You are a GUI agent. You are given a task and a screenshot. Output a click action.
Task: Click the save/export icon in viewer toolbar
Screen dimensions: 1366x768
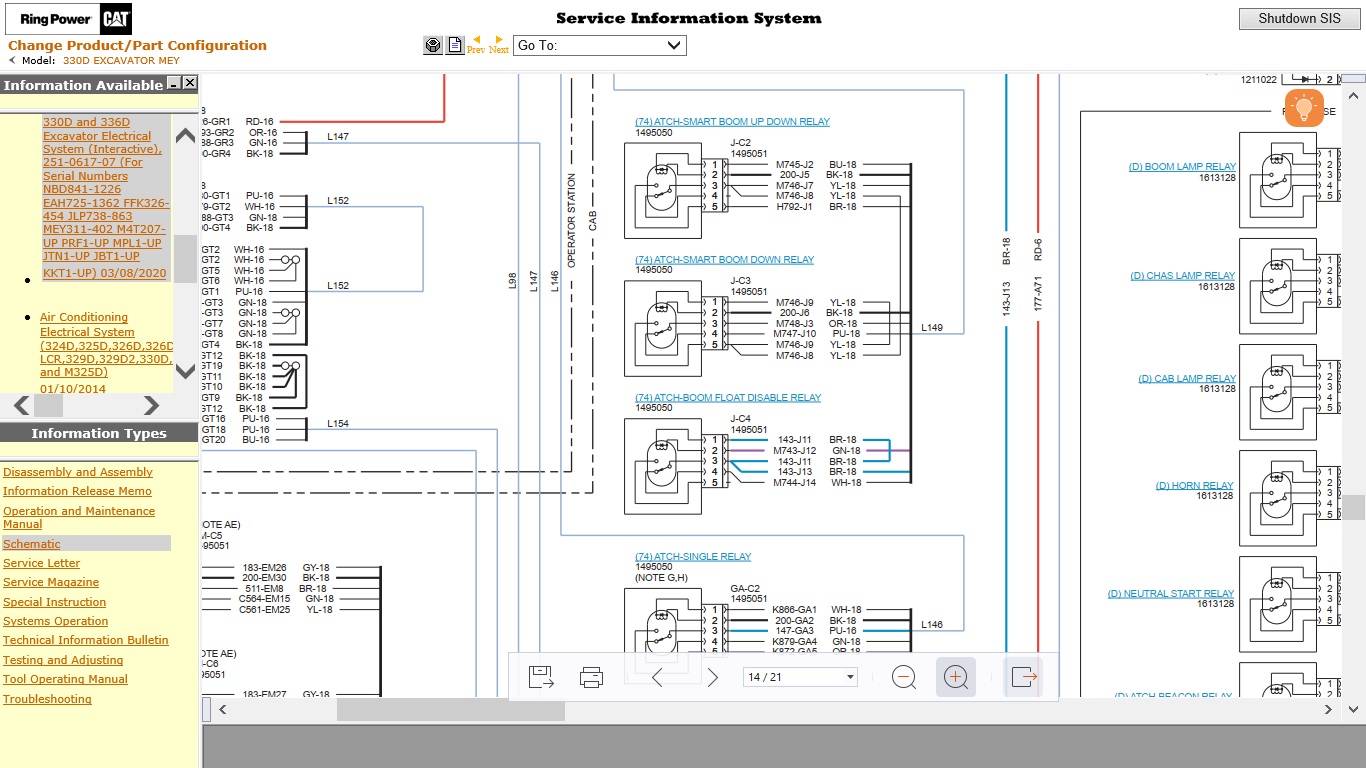click(x=541, y=677)
